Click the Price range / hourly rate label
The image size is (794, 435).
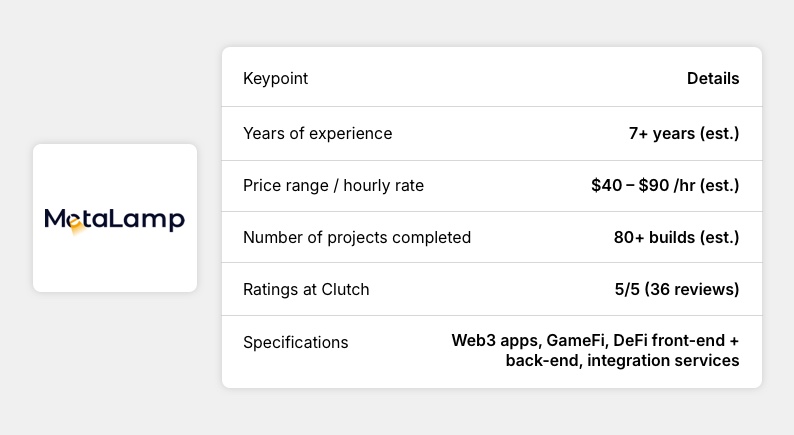[x=333, y=186]
